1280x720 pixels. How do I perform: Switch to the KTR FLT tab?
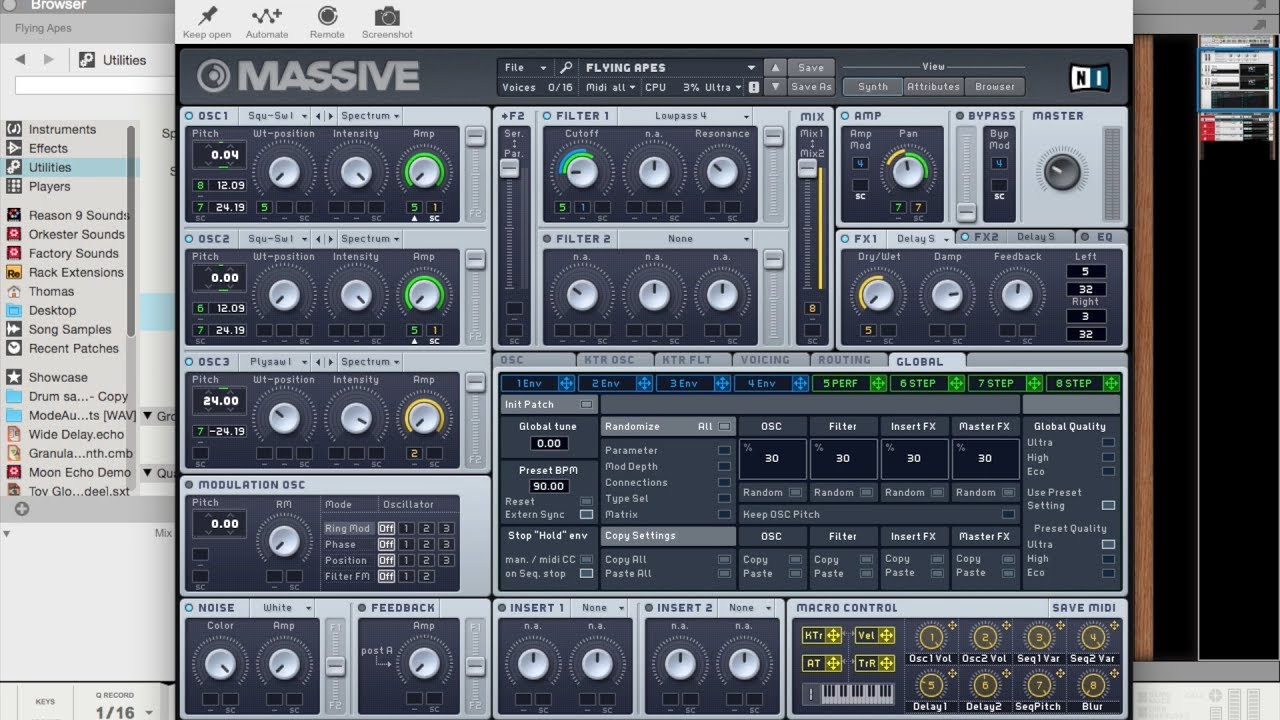[x=693, y=361]
